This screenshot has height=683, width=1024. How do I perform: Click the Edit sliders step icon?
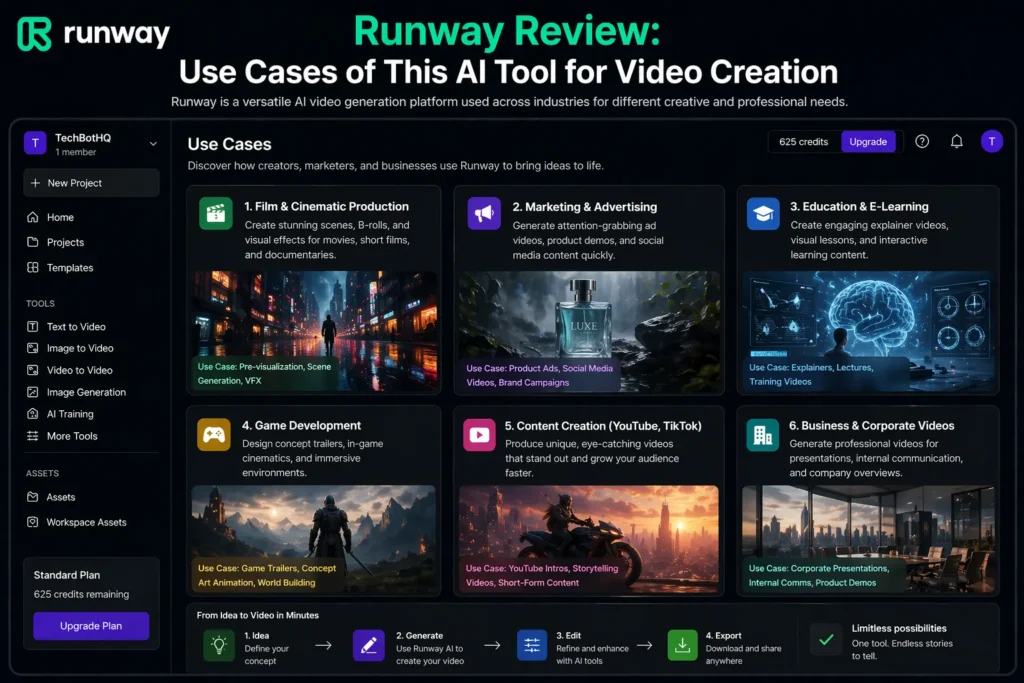(x=532, y=646)
